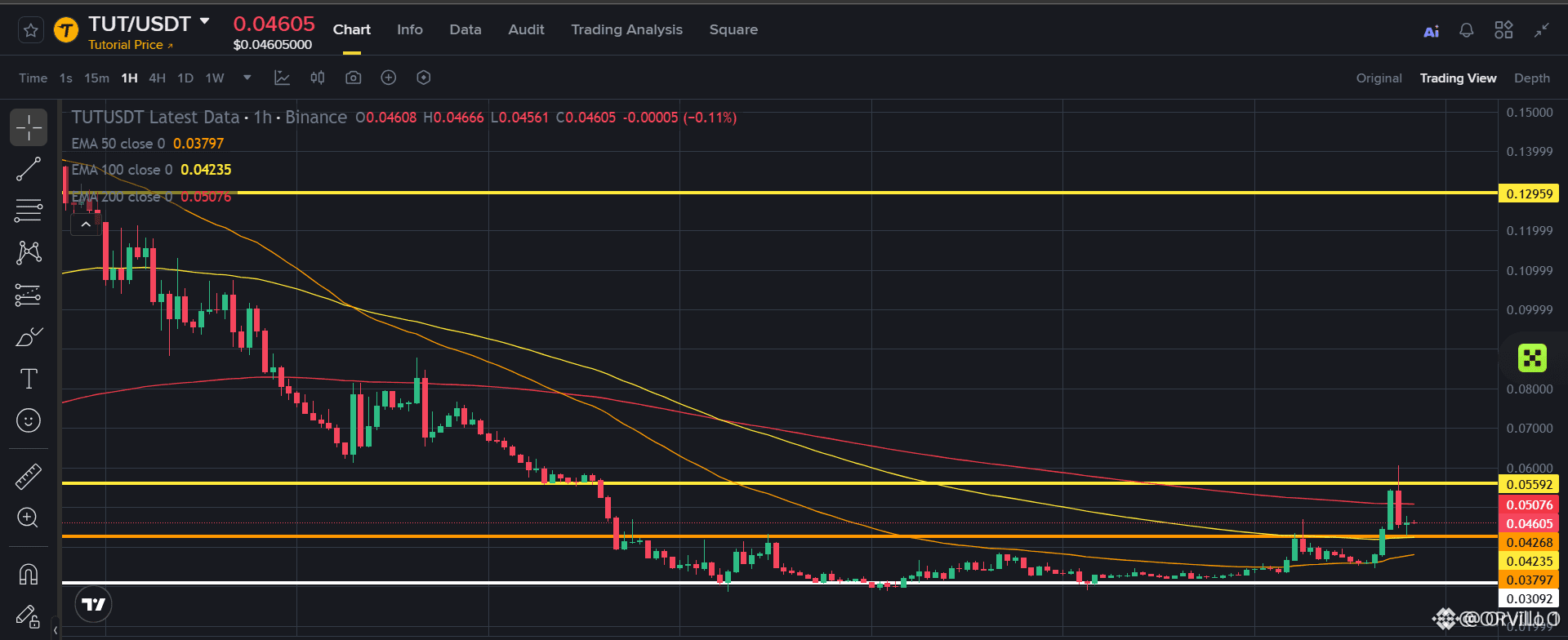
Task: Collapse chart with the shrink arrows icon
Action: tap(1541, 30)
